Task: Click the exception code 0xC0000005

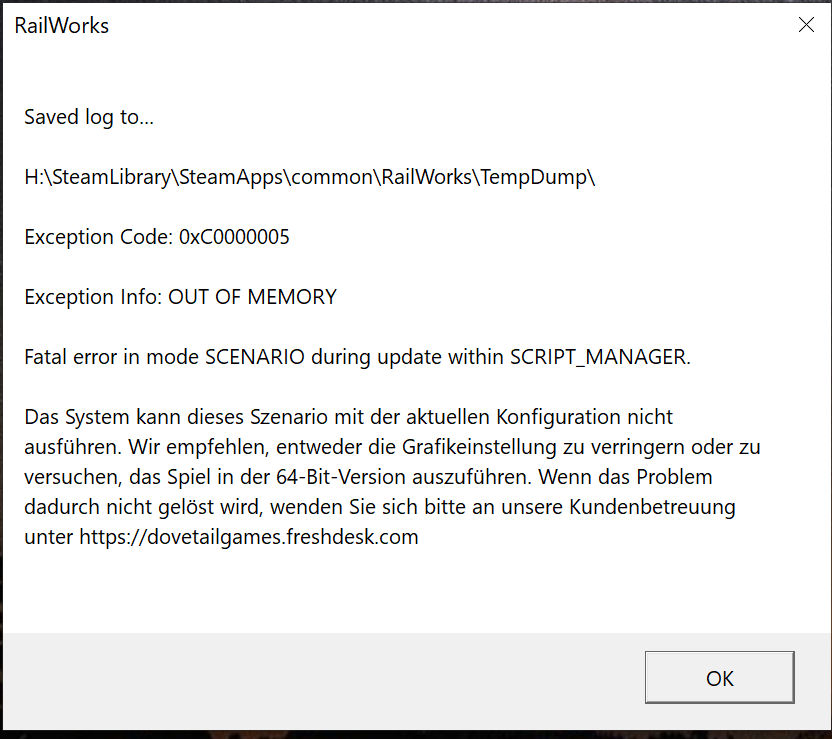Action: pyautogui.click(x=234, y=237)
